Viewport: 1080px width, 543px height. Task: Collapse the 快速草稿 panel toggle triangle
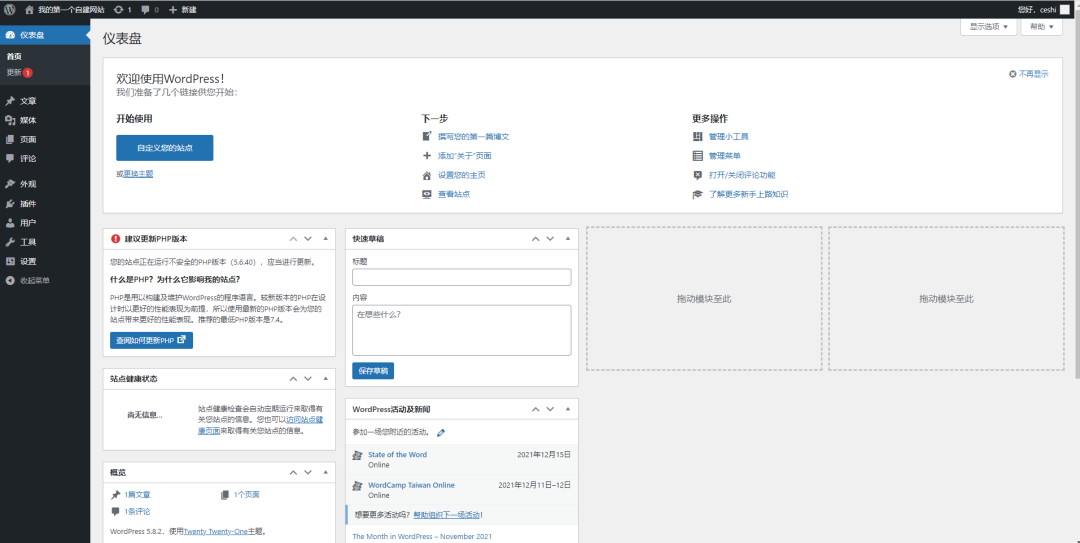[x=568, y=238]
